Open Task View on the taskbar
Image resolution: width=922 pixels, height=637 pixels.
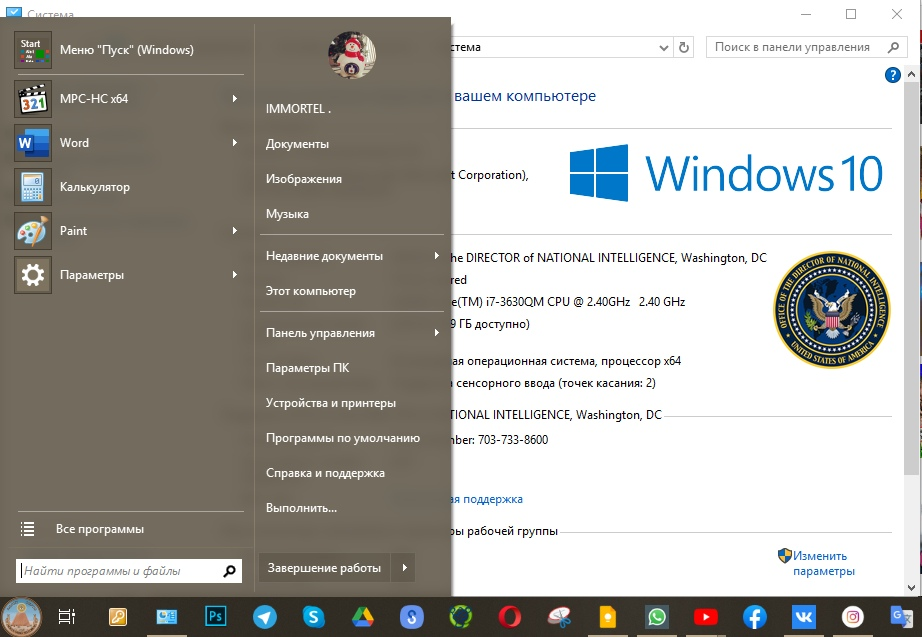coord(67,617)
